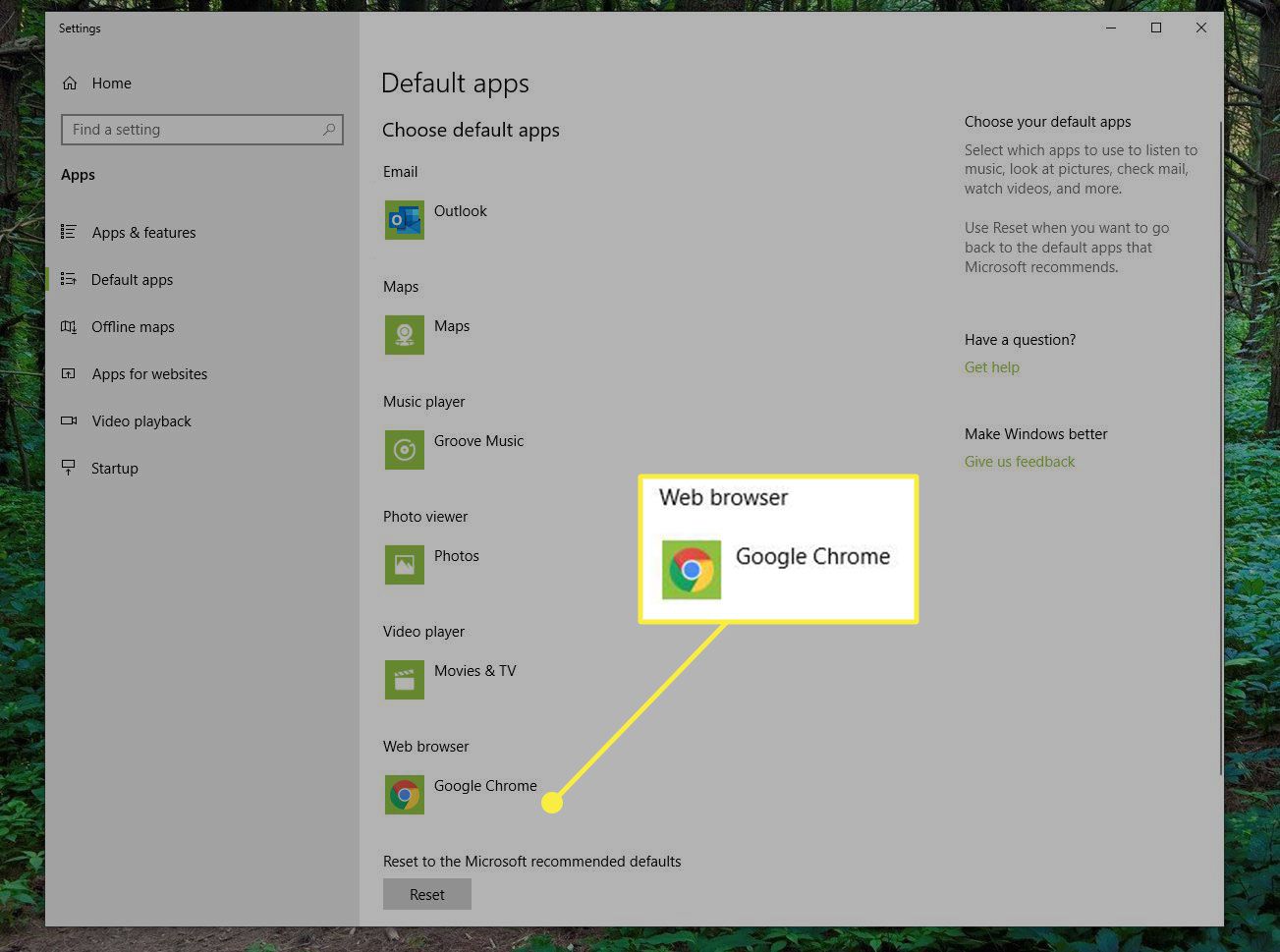Click the Default apps sidebar icon
This screenshot has height=952, width=1280.
pos(69,279)
